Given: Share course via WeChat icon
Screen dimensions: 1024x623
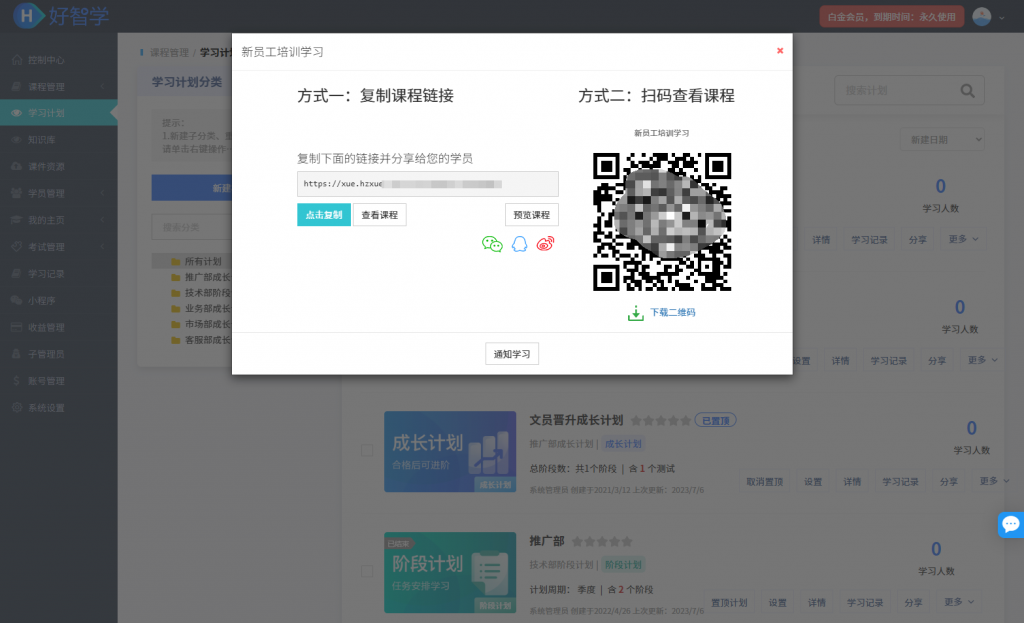Looking at the screenshot, I should pyautogui.click(x=492, y=244).
